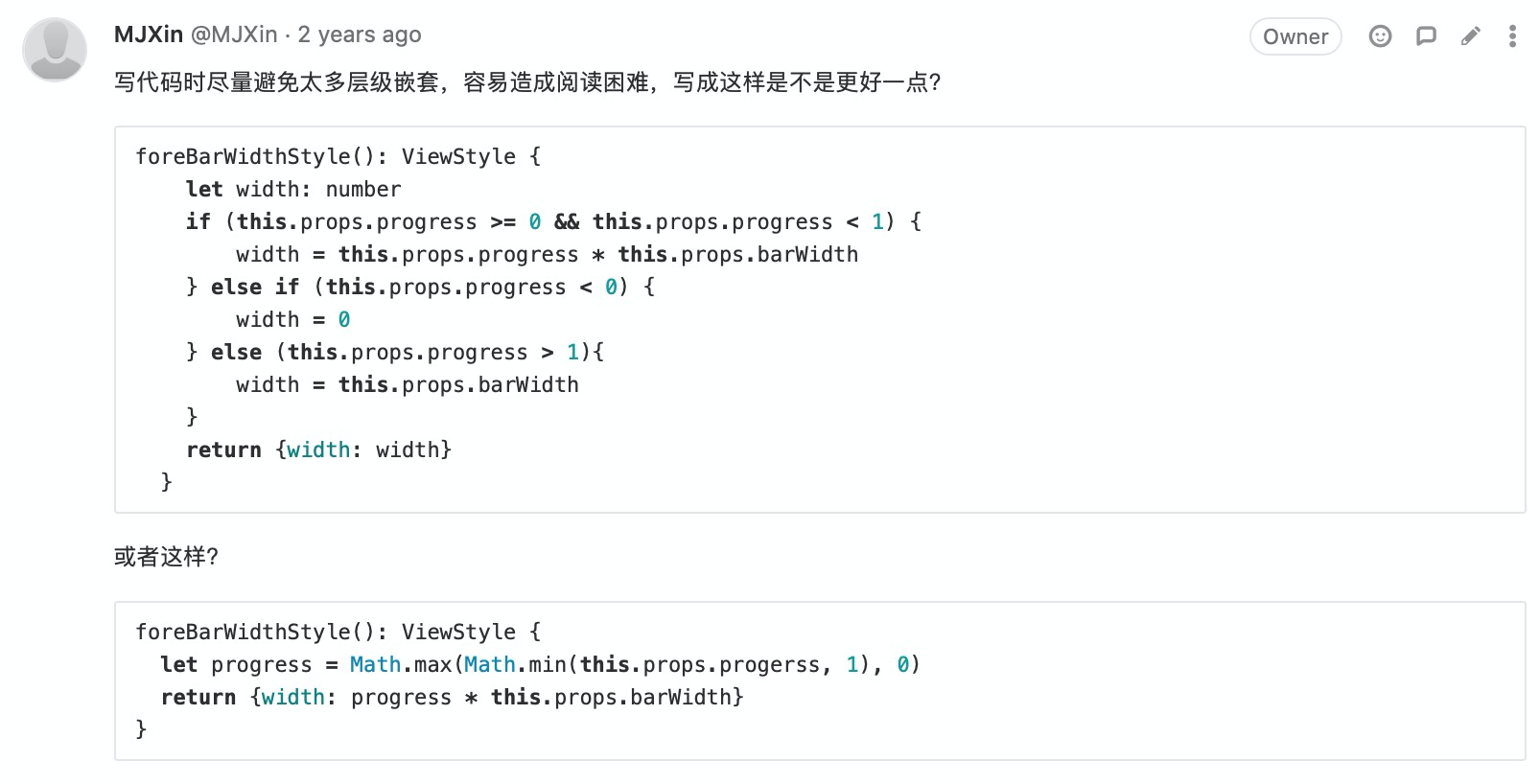Image resolution: width=1540 pixels, height=784 pixels.
Task: Open the @MJXin username link
Action: 234,35
